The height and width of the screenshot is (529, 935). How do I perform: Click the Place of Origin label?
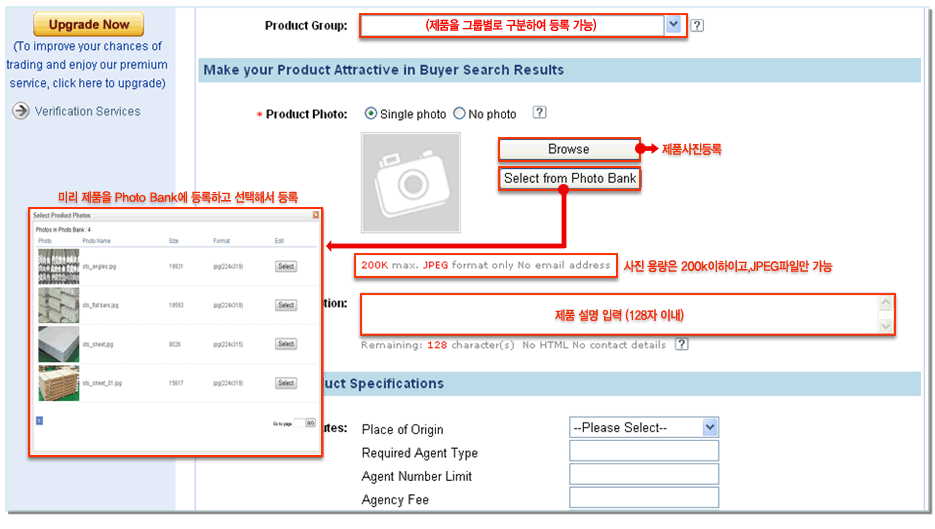(x=403, y=429)
